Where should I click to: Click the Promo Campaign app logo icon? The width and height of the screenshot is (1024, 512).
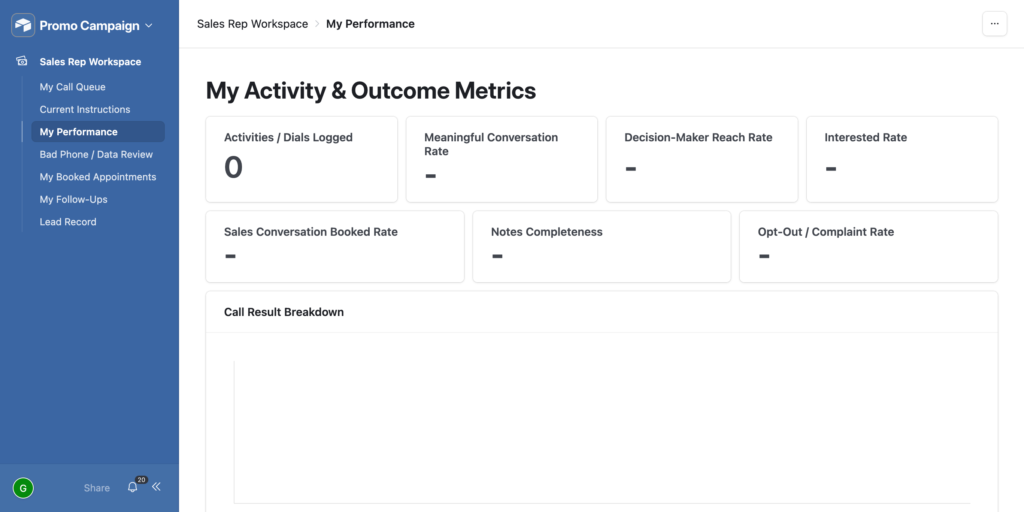coord(23,25)
